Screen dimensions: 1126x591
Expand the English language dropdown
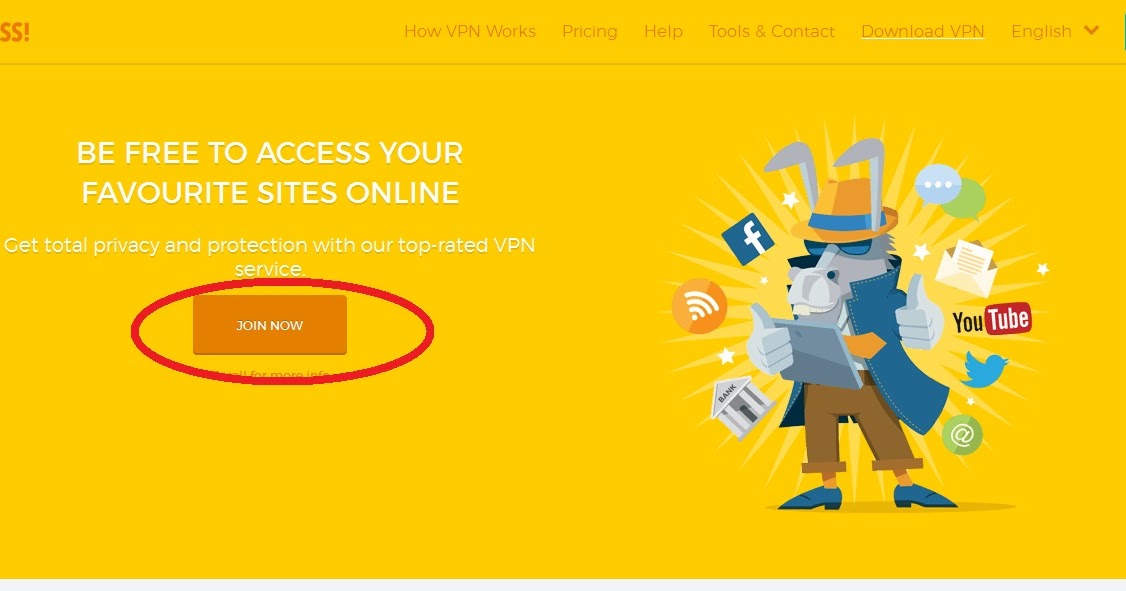(1055, 32)
